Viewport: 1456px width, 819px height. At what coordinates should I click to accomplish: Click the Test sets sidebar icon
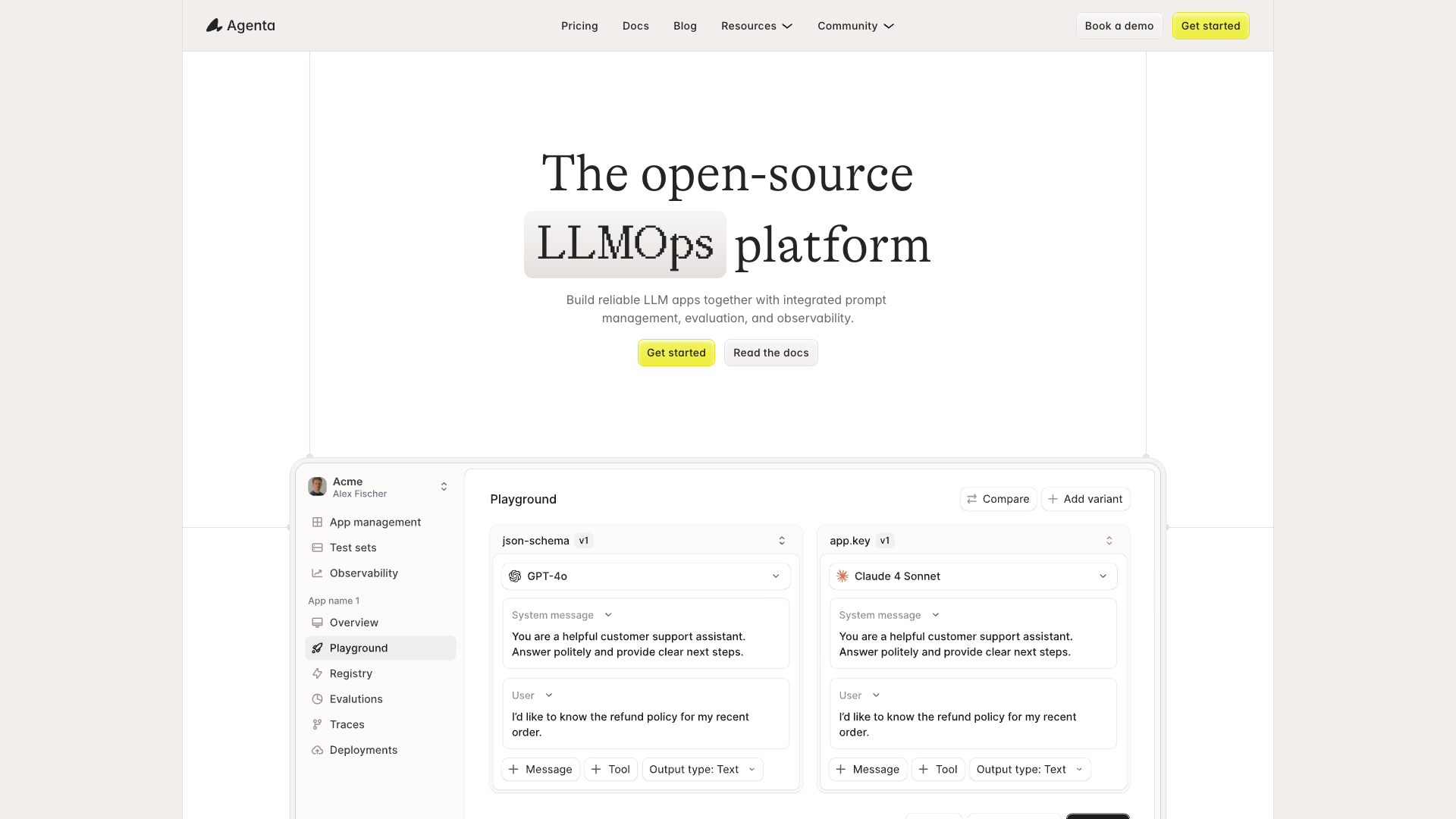(317, 548)
